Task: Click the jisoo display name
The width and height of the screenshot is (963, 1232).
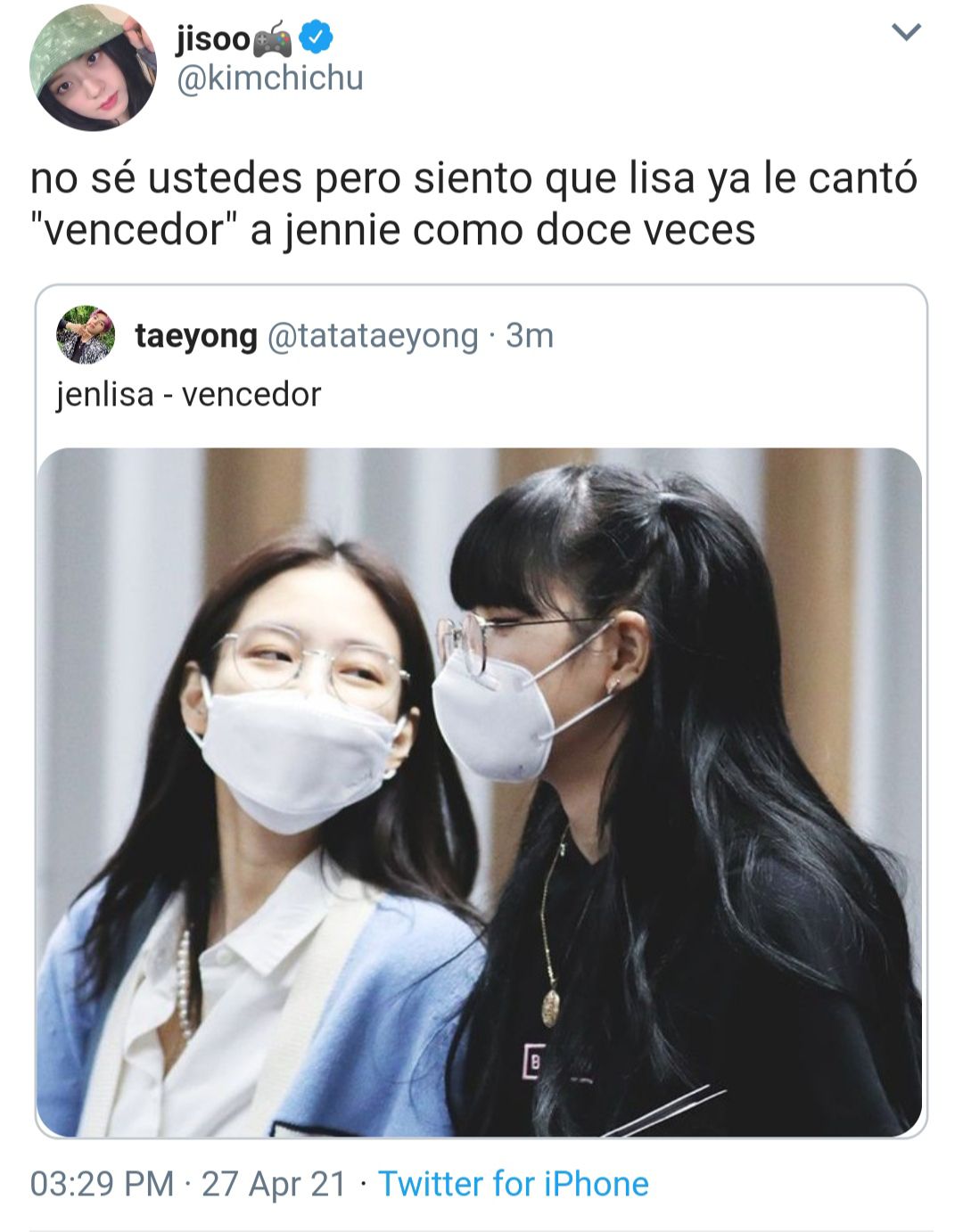Action: coord(214,37)
